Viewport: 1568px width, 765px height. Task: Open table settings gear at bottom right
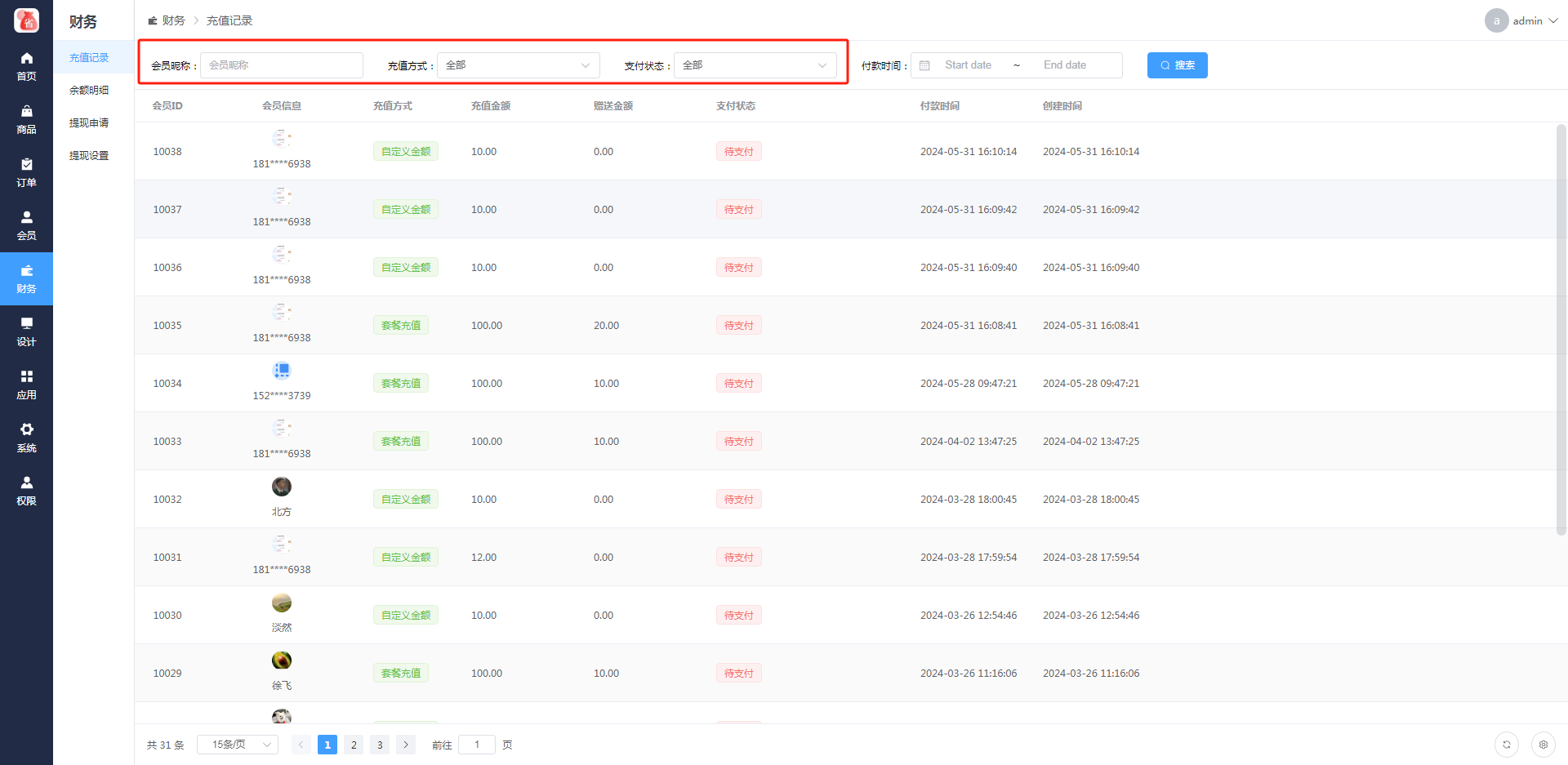(1543, 745)
